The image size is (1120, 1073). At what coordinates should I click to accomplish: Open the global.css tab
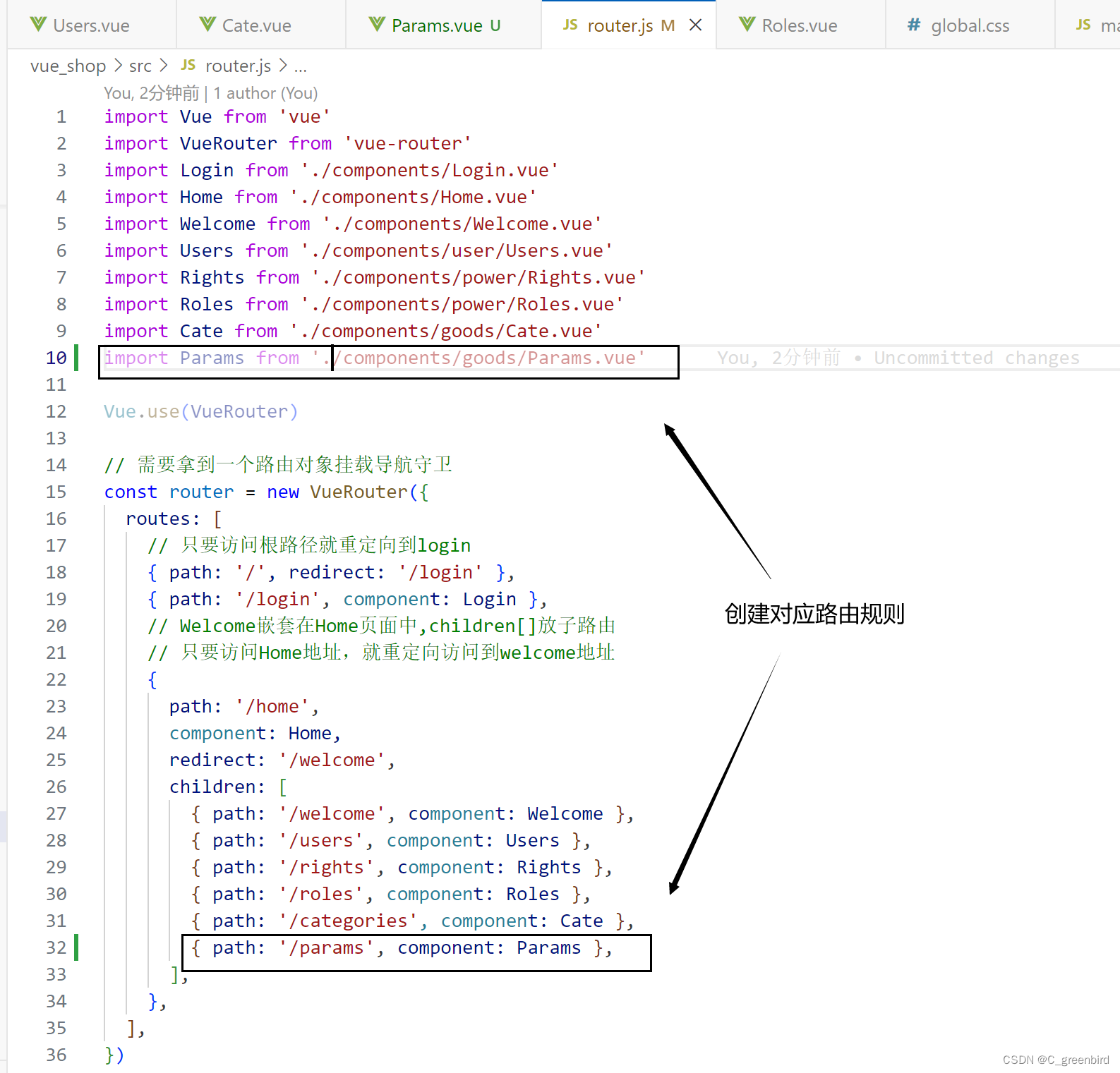[x=970, y=25]
